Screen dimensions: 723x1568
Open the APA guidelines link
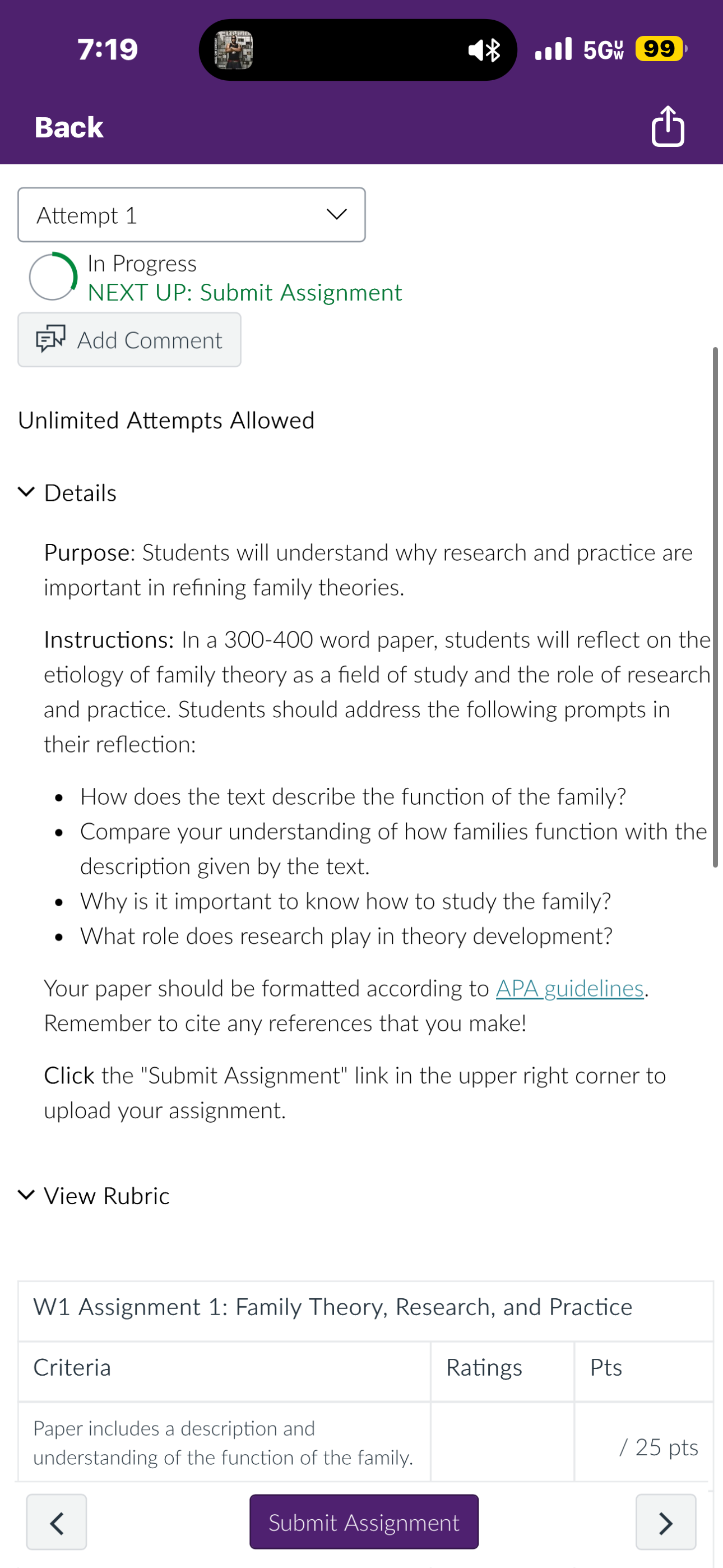pos(569,988)
